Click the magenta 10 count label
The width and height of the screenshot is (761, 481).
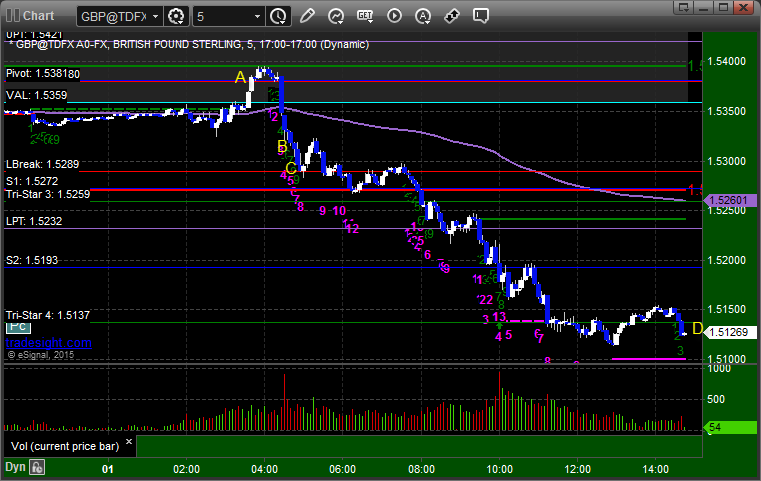pyautogui.click(x=339, y=211)
